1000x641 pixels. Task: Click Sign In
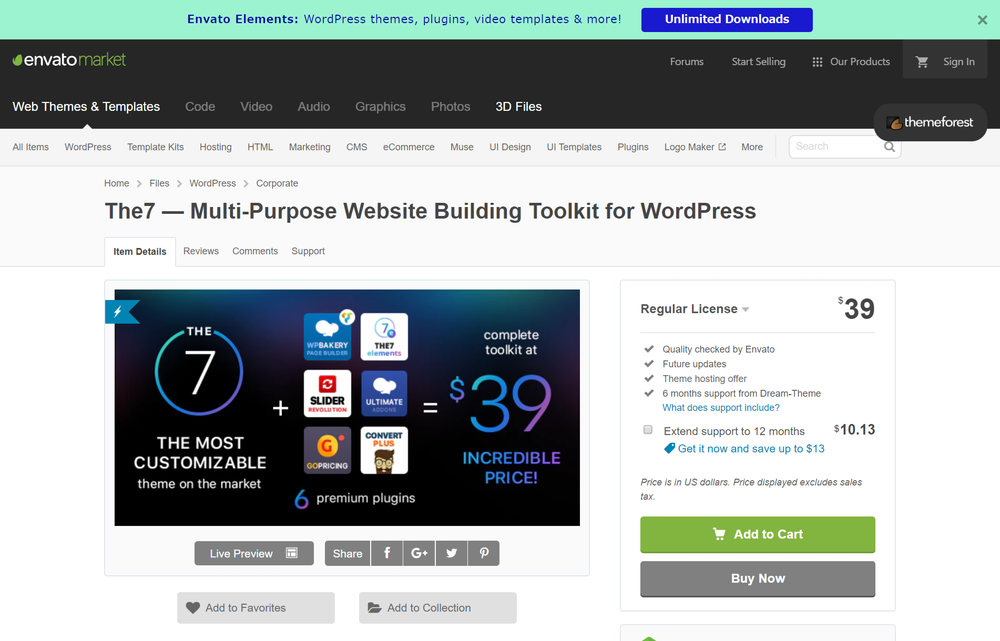(x=959, y=62)
